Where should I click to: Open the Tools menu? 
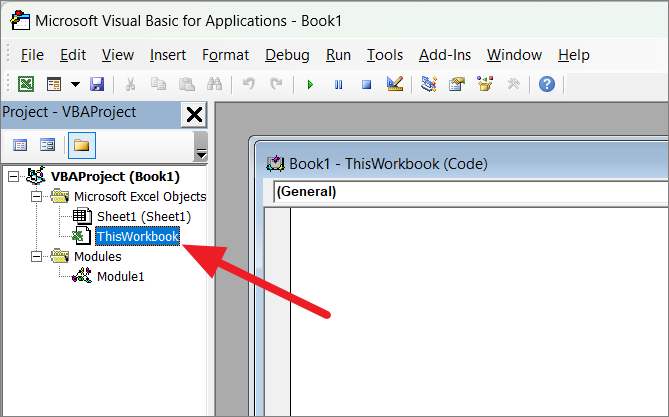[x=385, y=55]
